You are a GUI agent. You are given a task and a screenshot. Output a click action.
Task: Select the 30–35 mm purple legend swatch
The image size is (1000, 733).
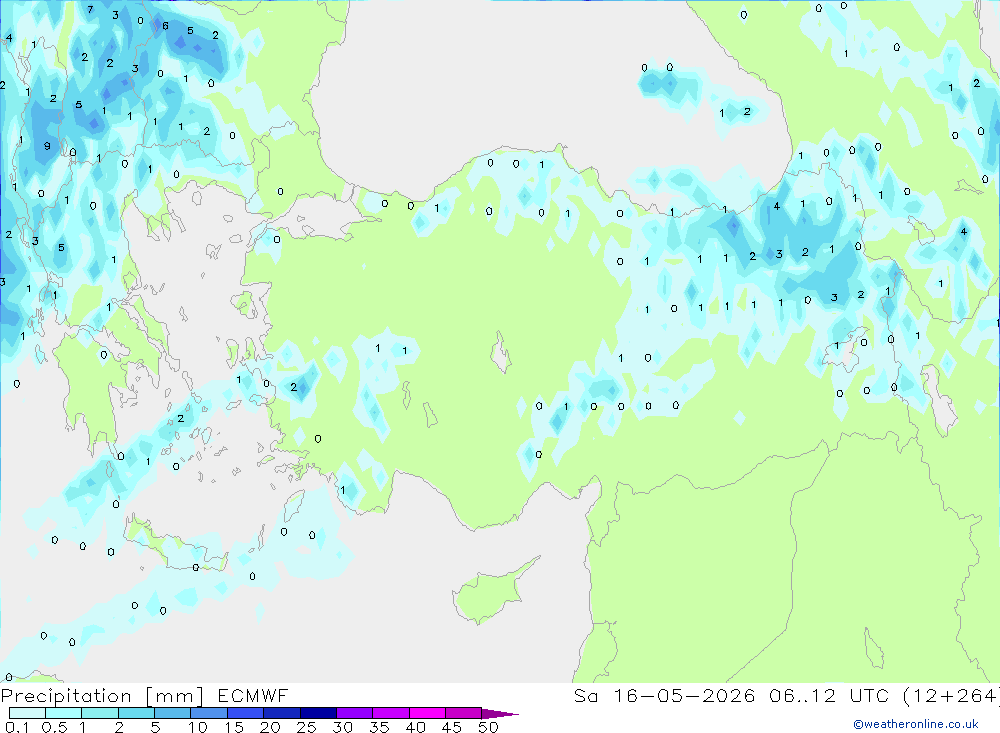[x=355, y=713]
